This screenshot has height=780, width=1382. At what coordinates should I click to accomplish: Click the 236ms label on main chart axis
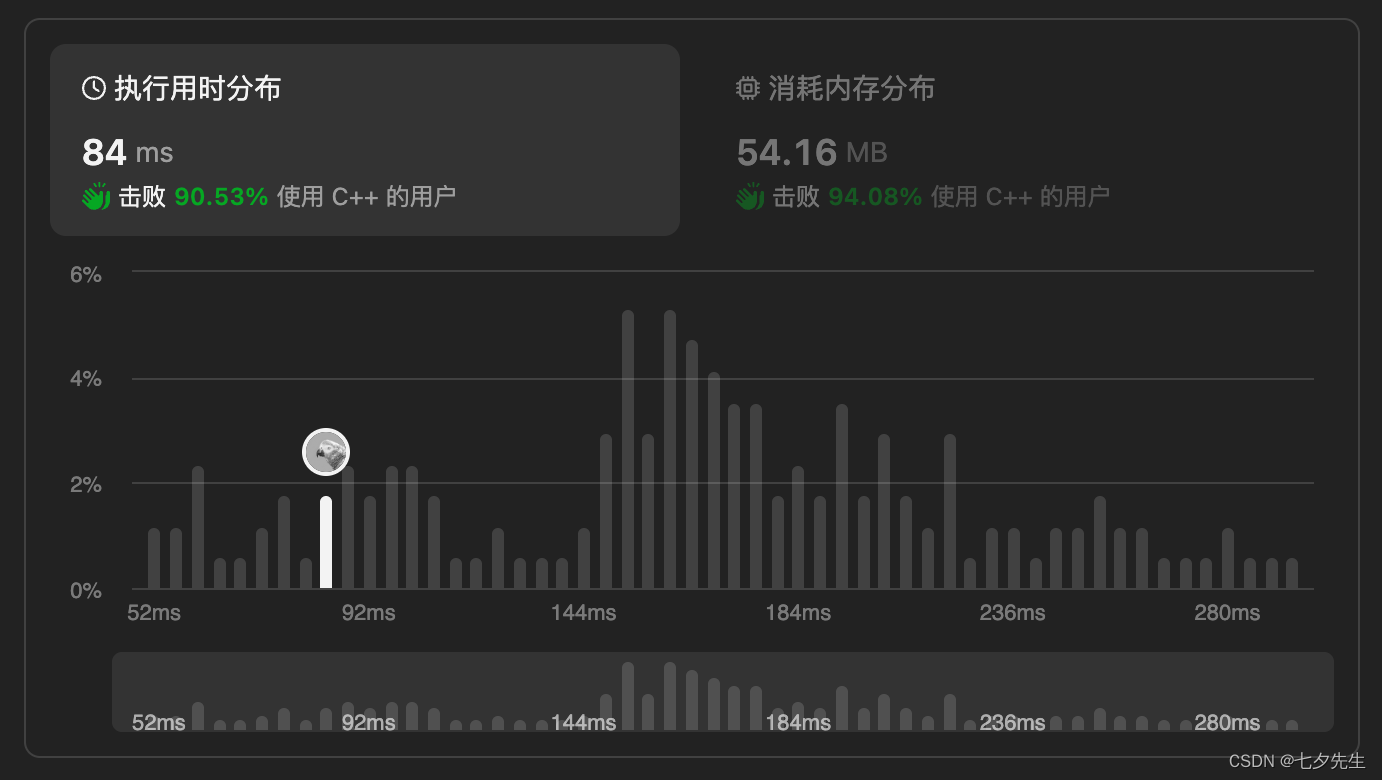1012,613
